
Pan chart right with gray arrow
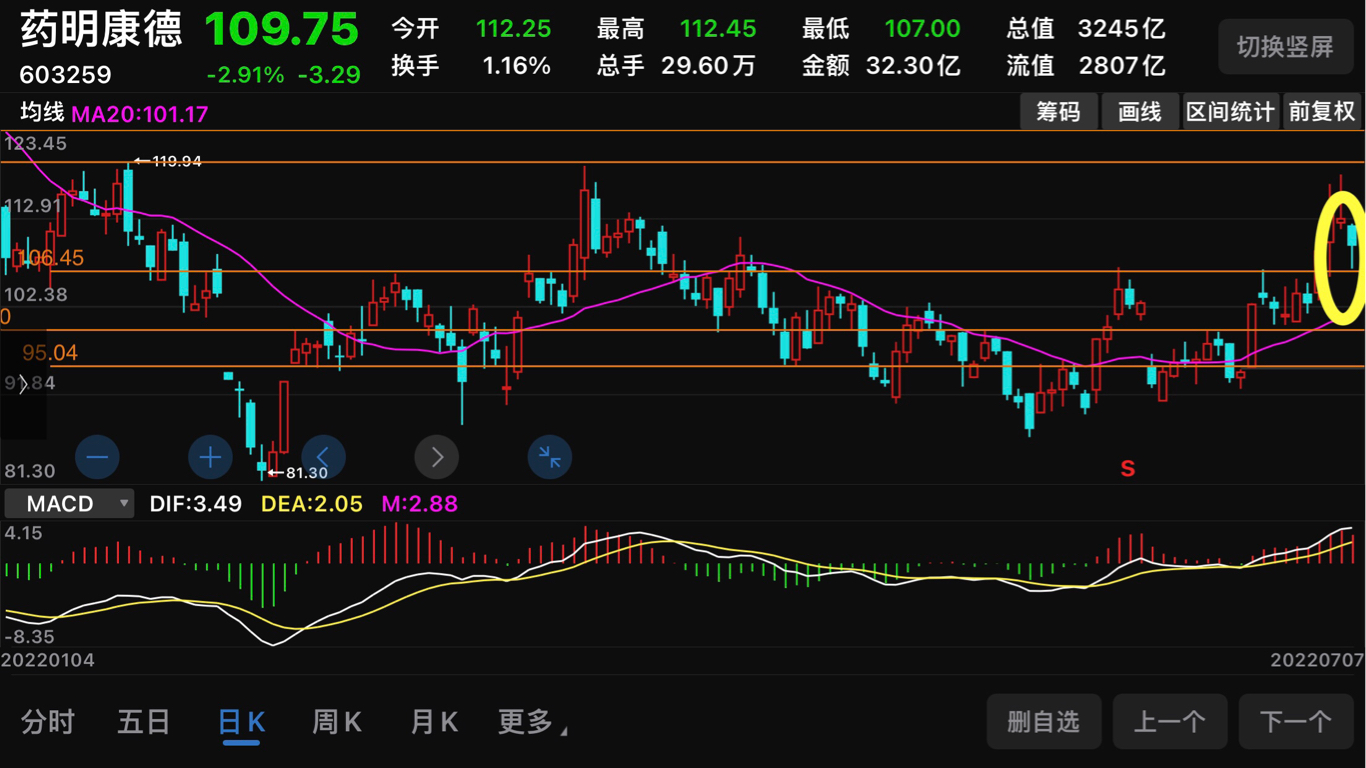[437, 458]
